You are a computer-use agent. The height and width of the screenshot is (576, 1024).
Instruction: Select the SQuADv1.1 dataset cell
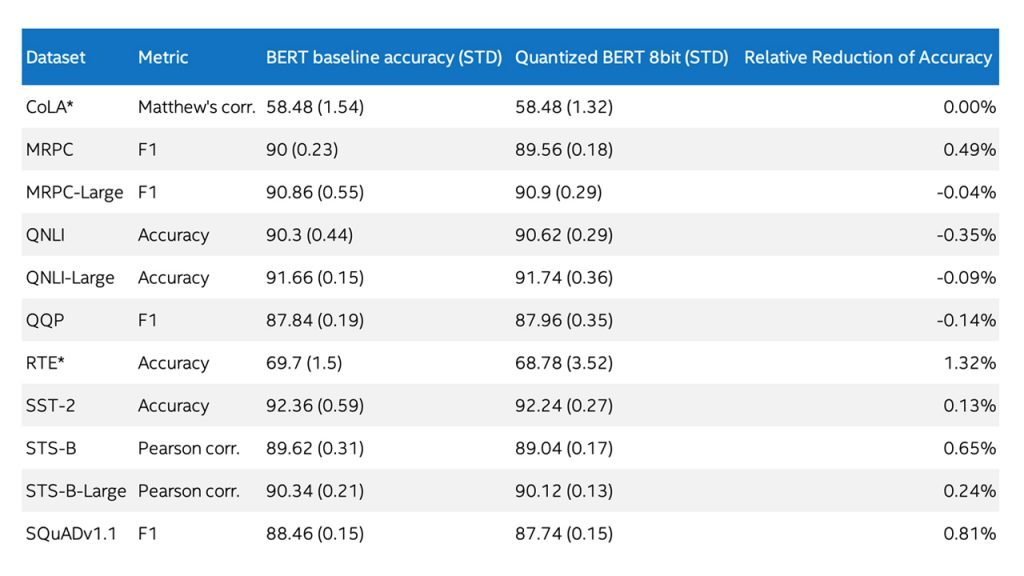coord(71,534)
